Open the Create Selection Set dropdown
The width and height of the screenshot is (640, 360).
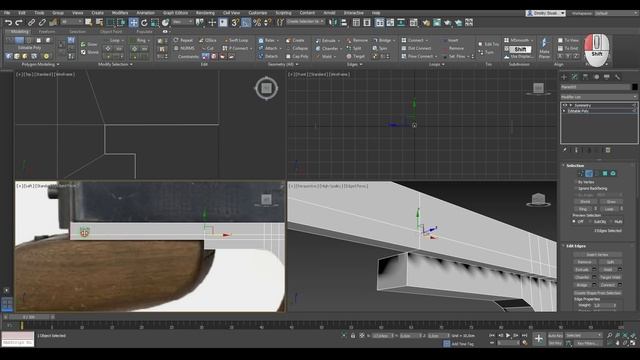pyautogui.click(x=305, y=22)
